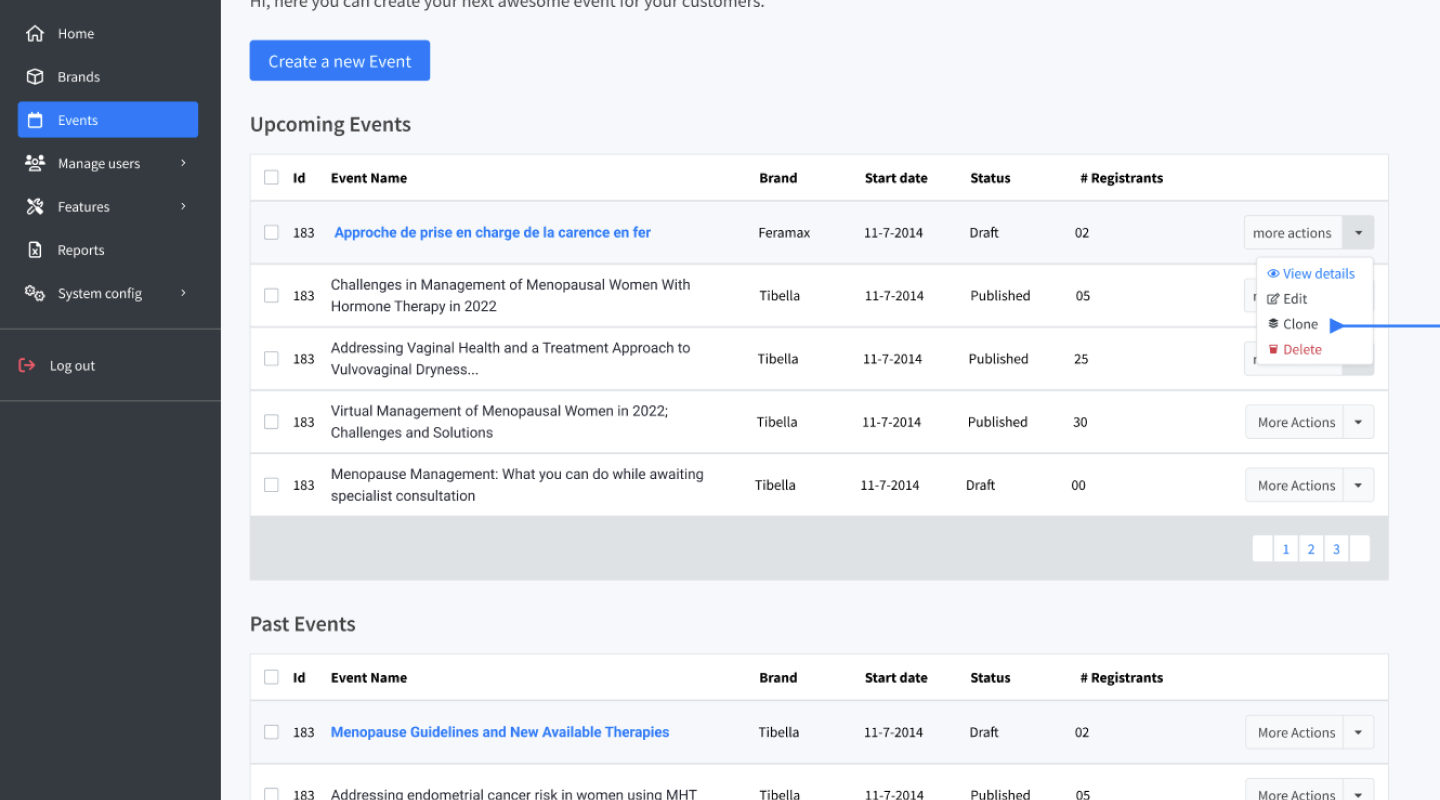Go to pagination page 1
The image size is (1440, 800).
[1286, 549]
